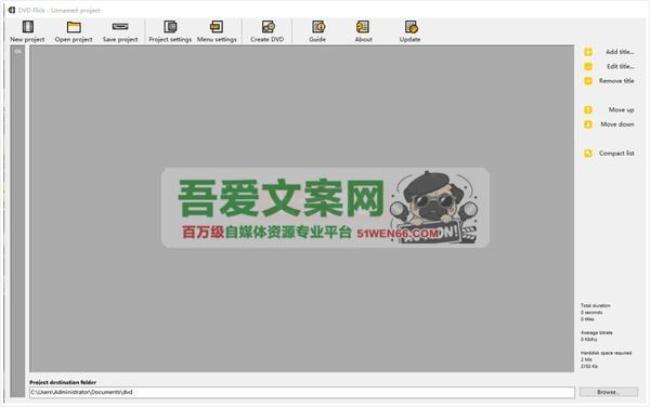The width and height of the screenshot is (650, 407).
Task: Start a New project
Action: click(27, 31)
